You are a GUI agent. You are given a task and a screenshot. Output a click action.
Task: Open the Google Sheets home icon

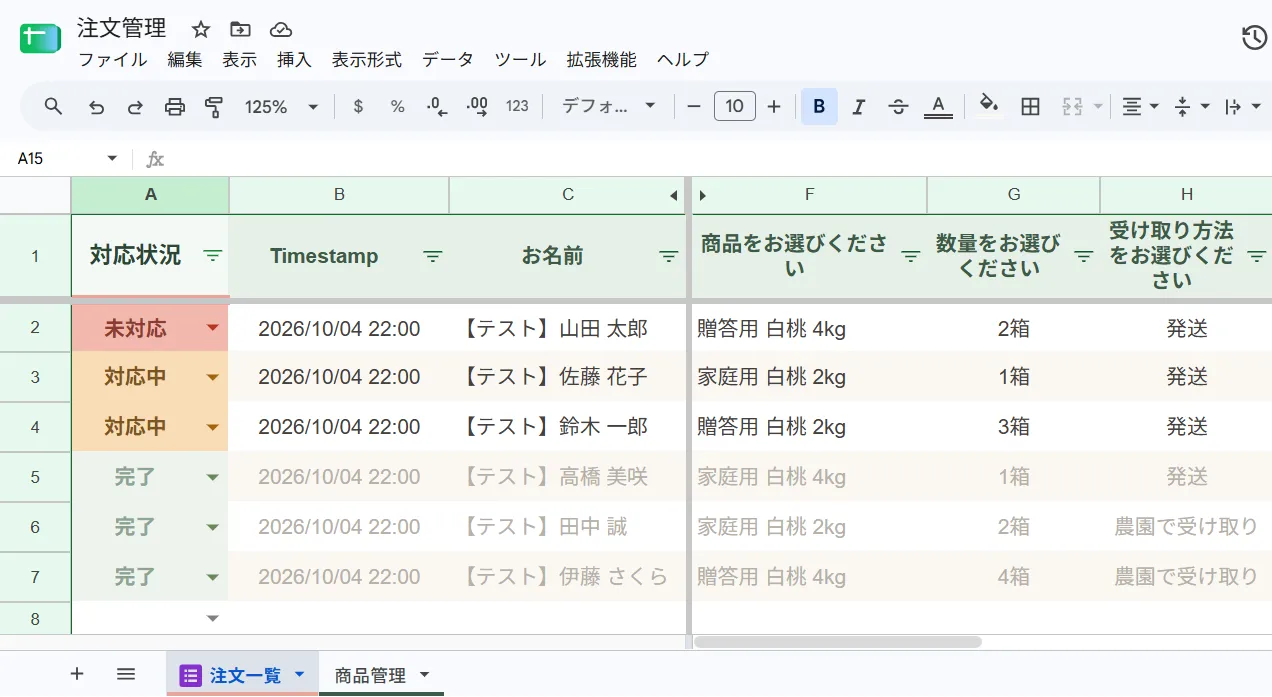(41, 38)
